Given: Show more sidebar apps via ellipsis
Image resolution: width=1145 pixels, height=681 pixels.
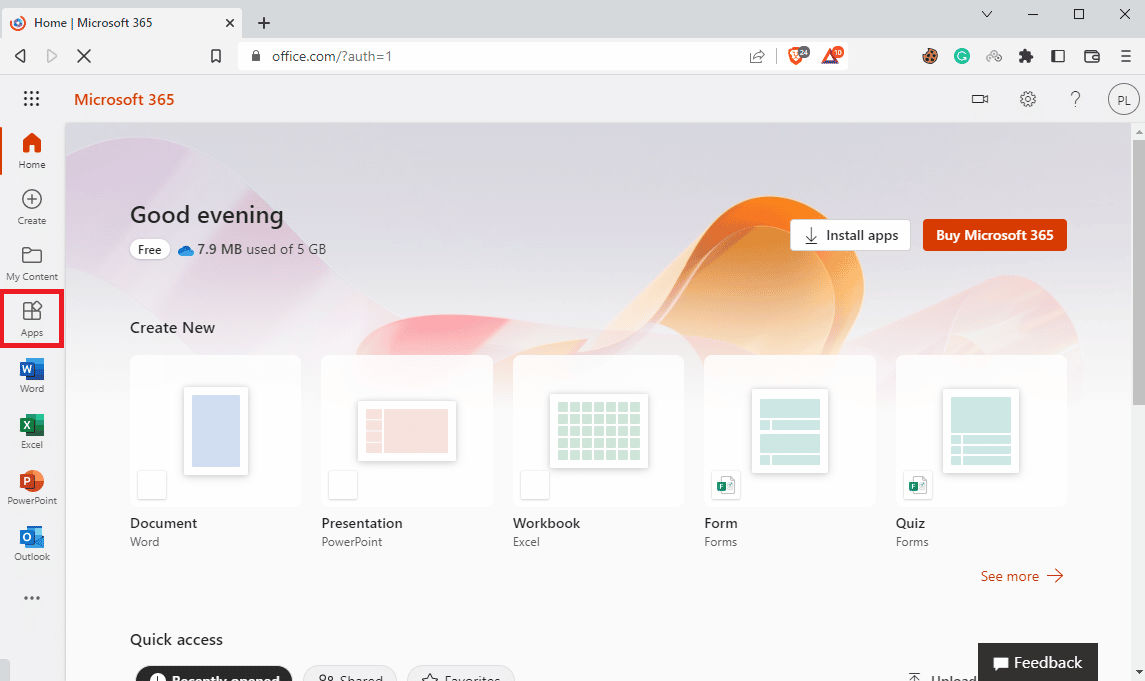Looking at the screenshot, I should click(32, 598).
